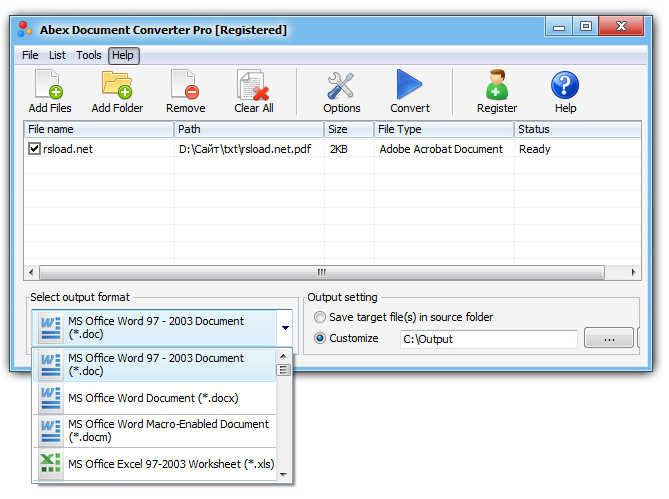Click the format list vertical scroll thumb
Image resolution: width=669 pixels, height=499 pixels.
pos(283,370)
